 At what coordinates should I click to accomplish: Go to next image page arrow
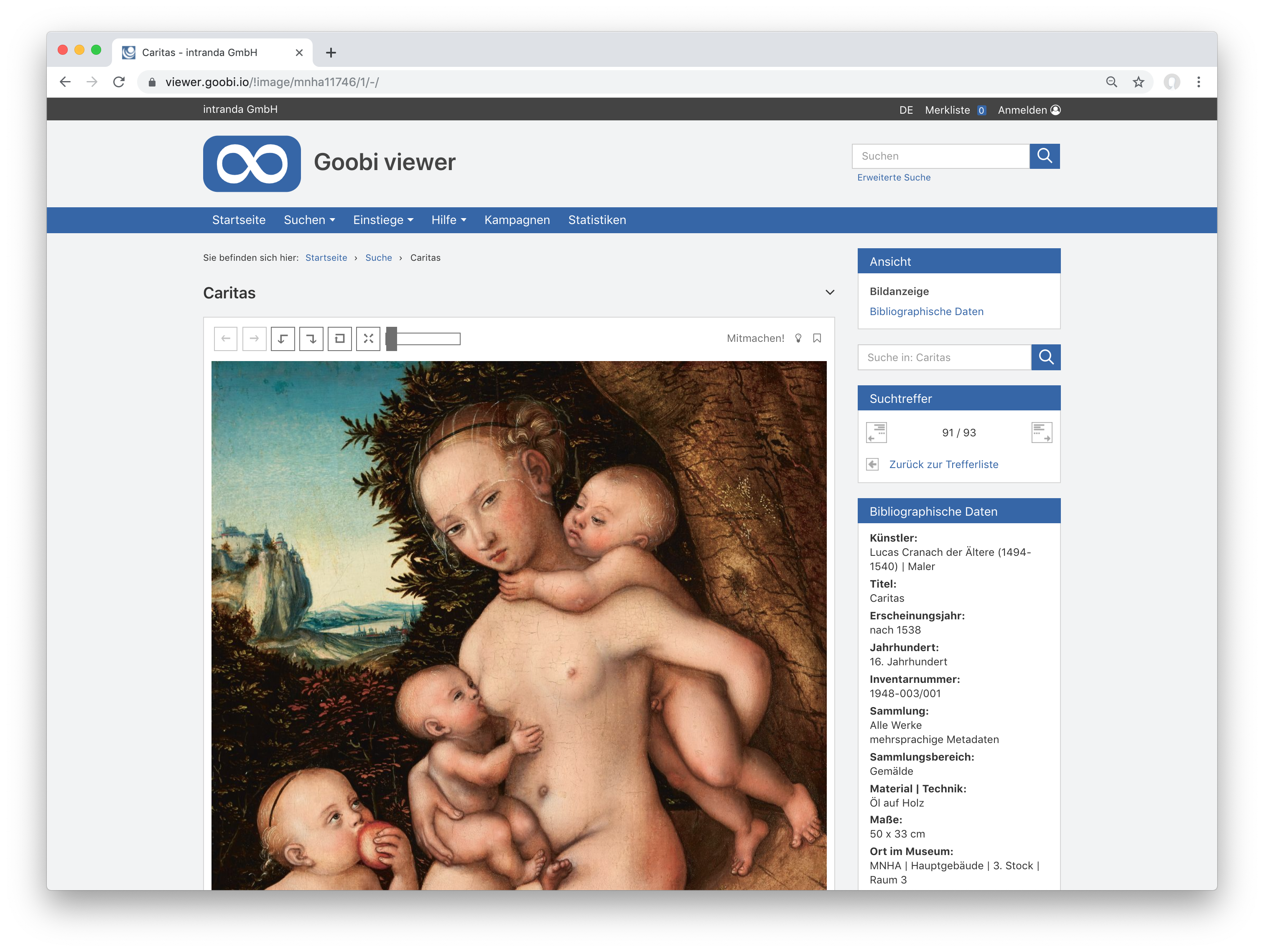click(x=254, y=339)
